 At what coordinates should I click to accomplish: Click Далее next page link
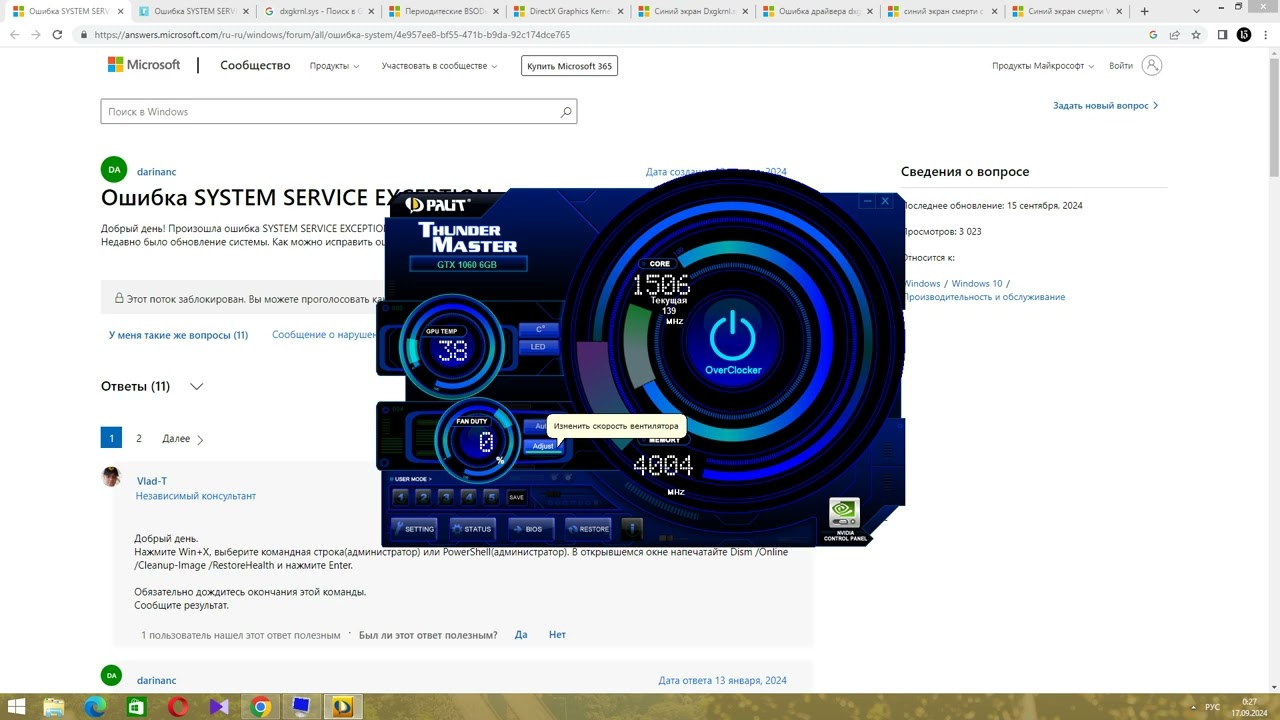tap(182, 439)
